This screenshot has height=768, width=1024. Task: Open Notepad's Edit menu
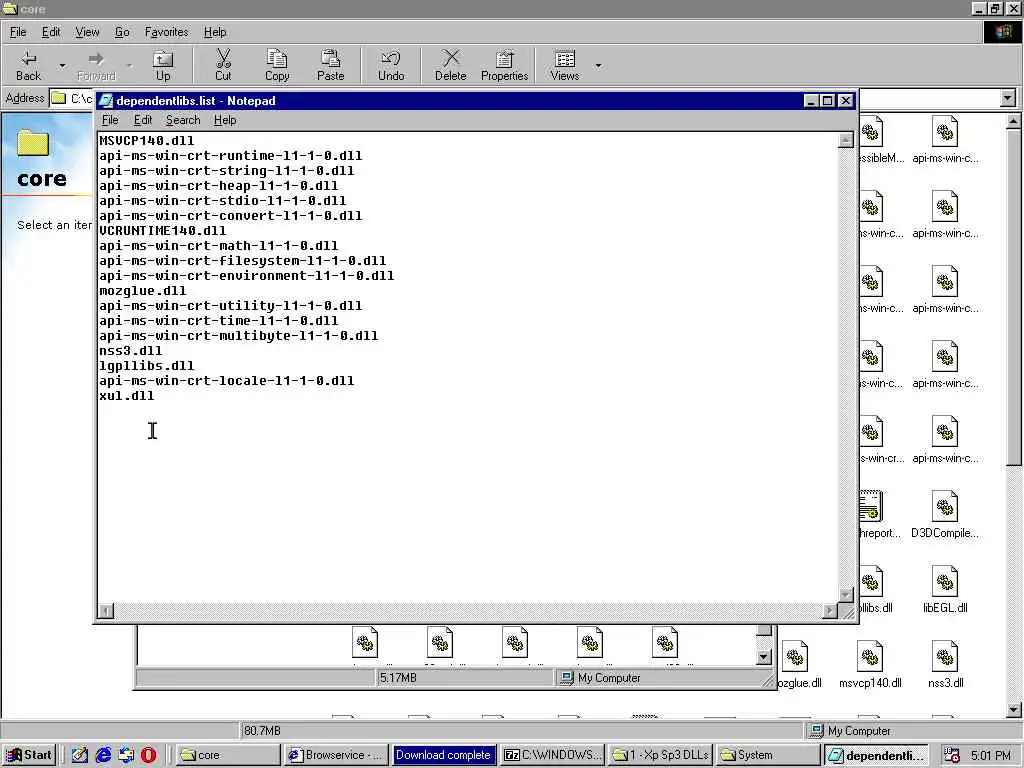pyautogui.click(x=142, y=120)
